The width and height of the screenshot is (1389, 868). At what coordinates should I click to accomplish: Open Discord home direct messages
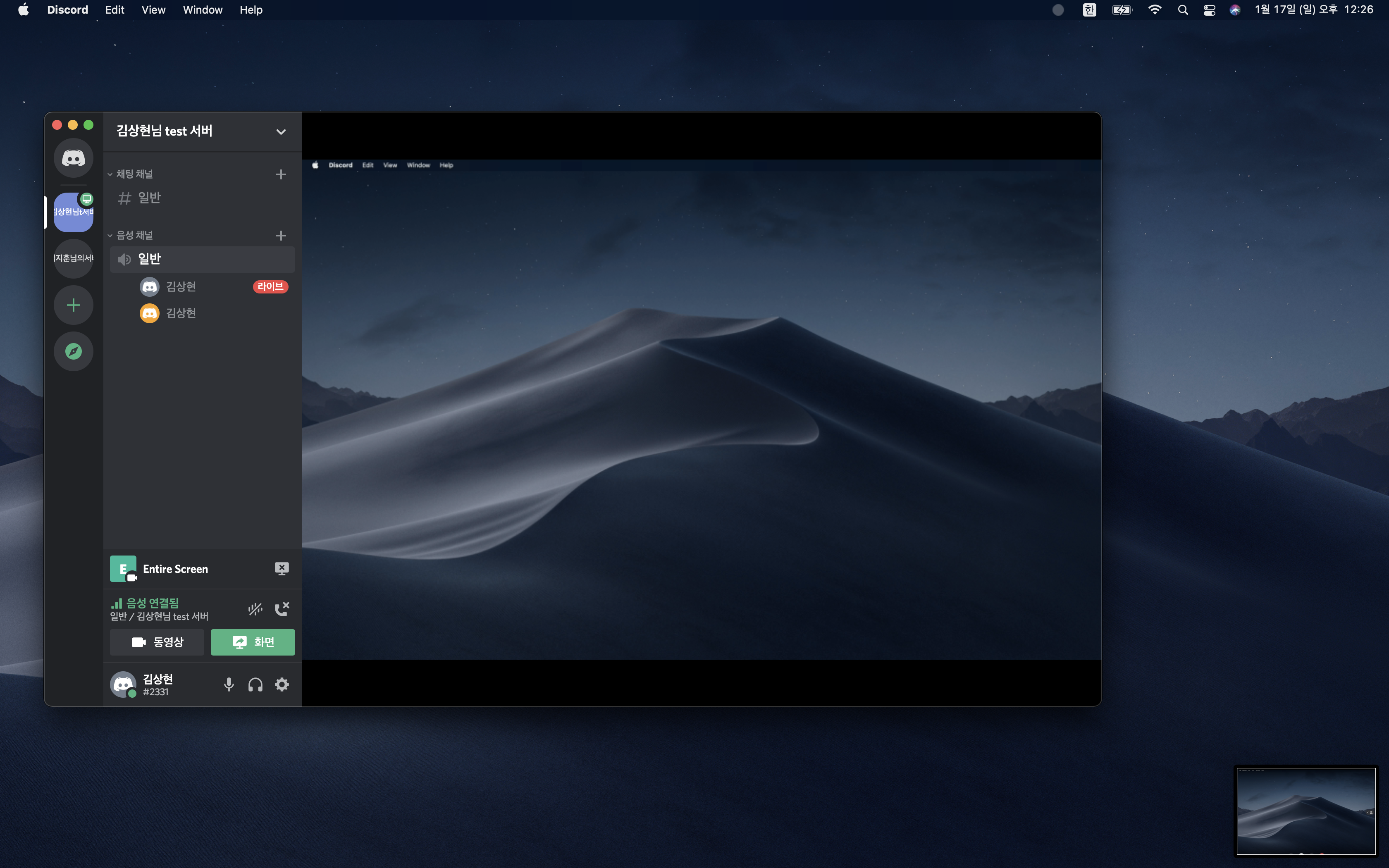click(74, 158)
